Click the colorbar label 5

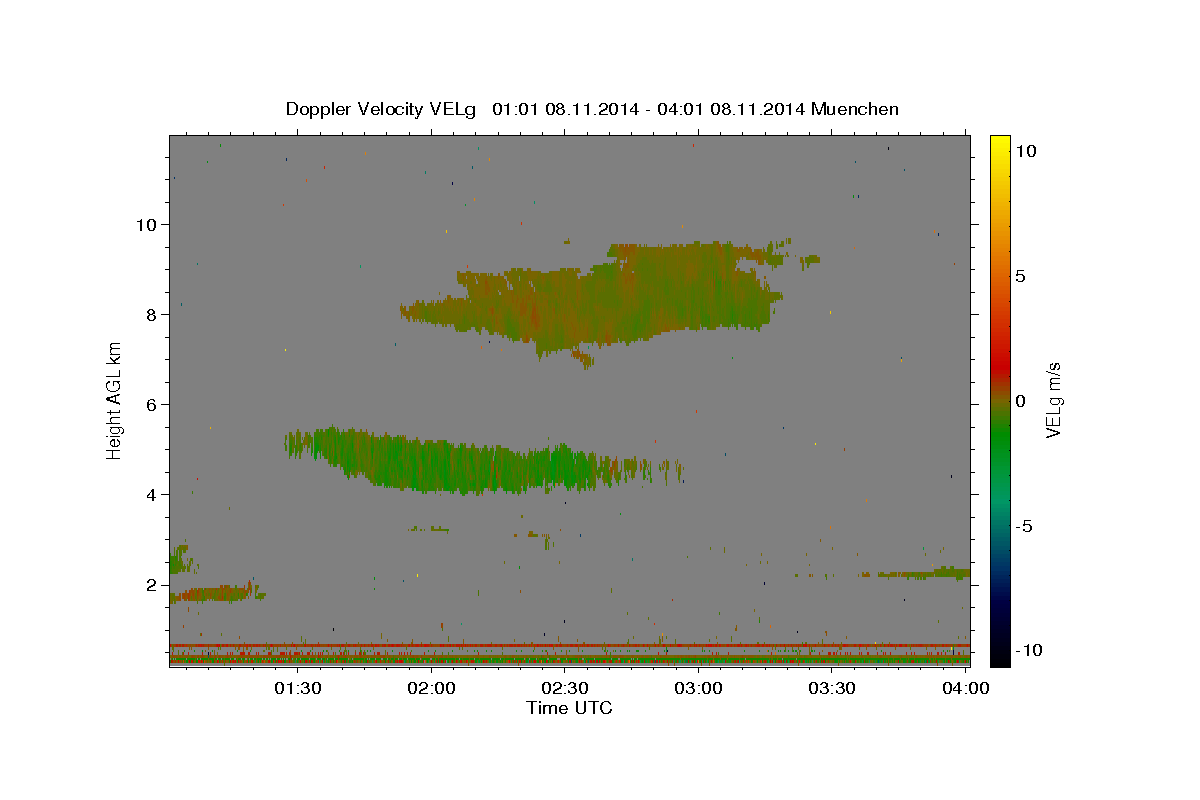tap(1020, 276)
